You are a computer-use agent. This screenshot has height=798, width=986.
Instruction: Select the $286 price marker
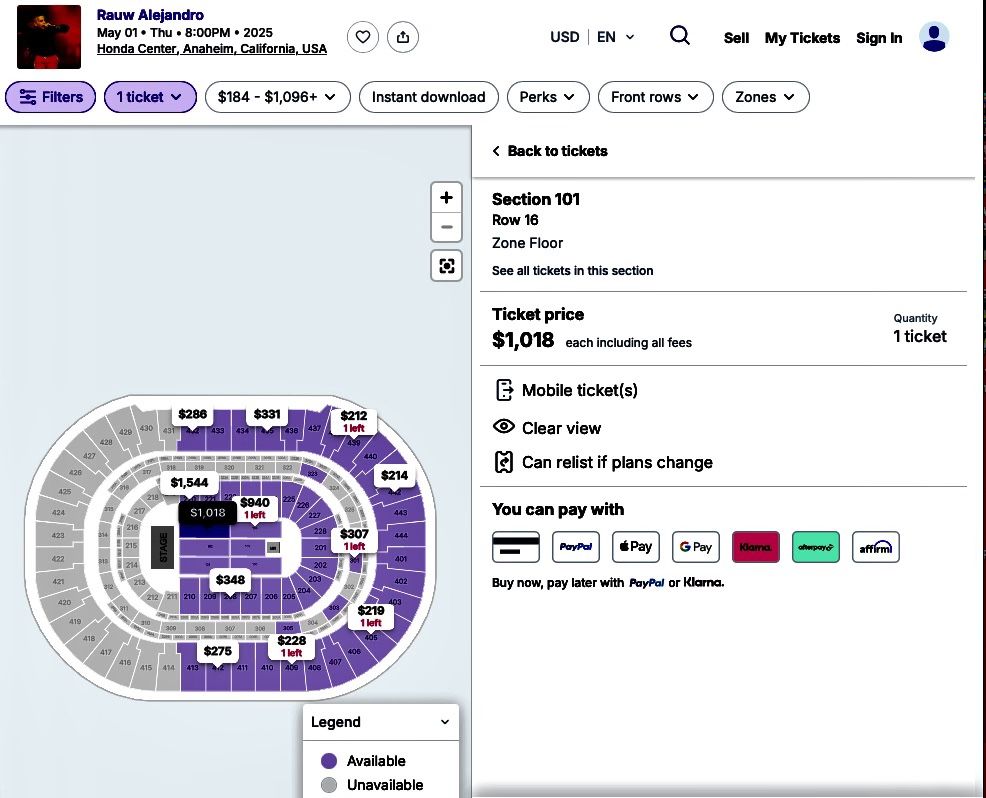[x=192, y=414]
